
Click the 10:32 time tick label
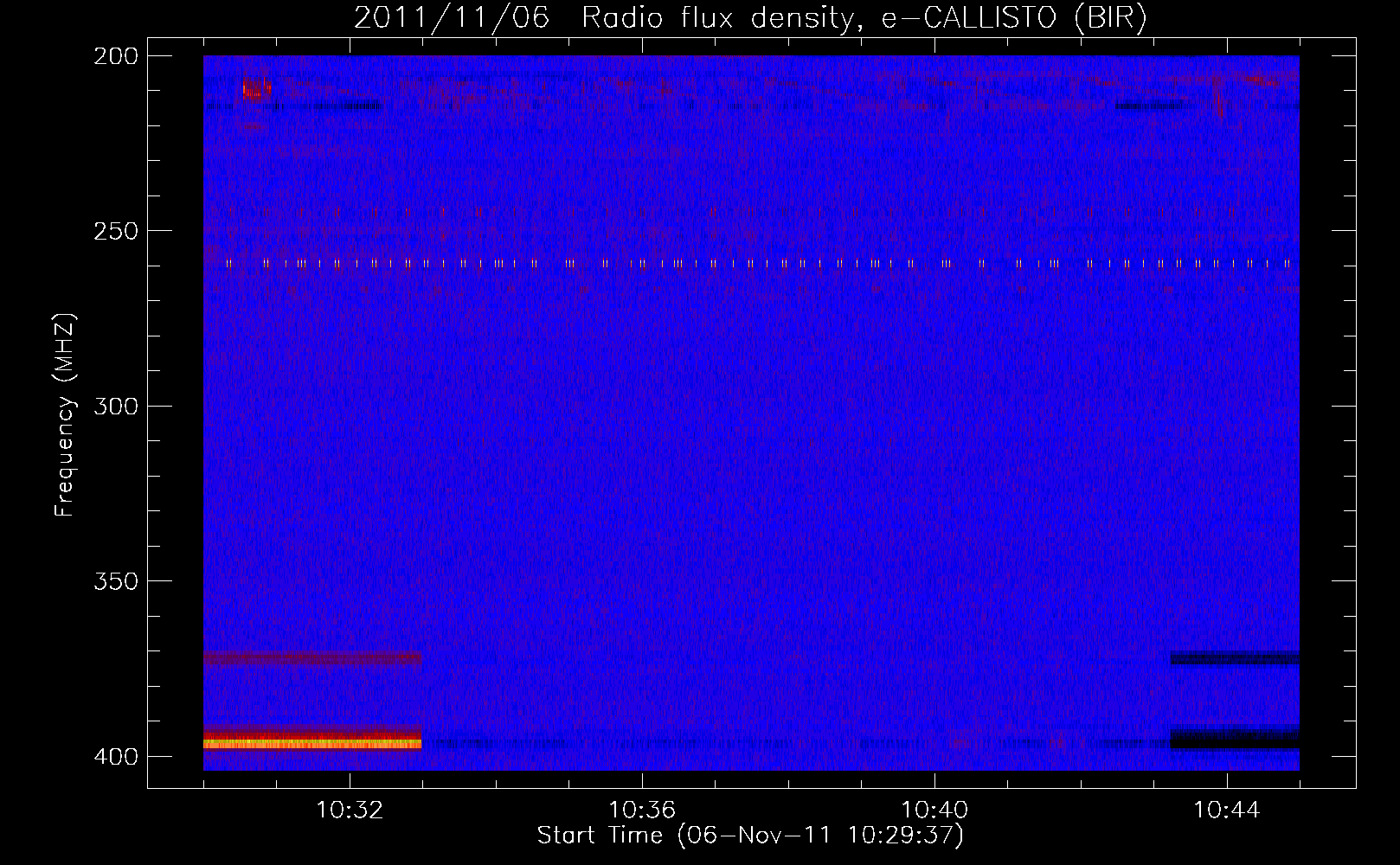coord(350,810)
